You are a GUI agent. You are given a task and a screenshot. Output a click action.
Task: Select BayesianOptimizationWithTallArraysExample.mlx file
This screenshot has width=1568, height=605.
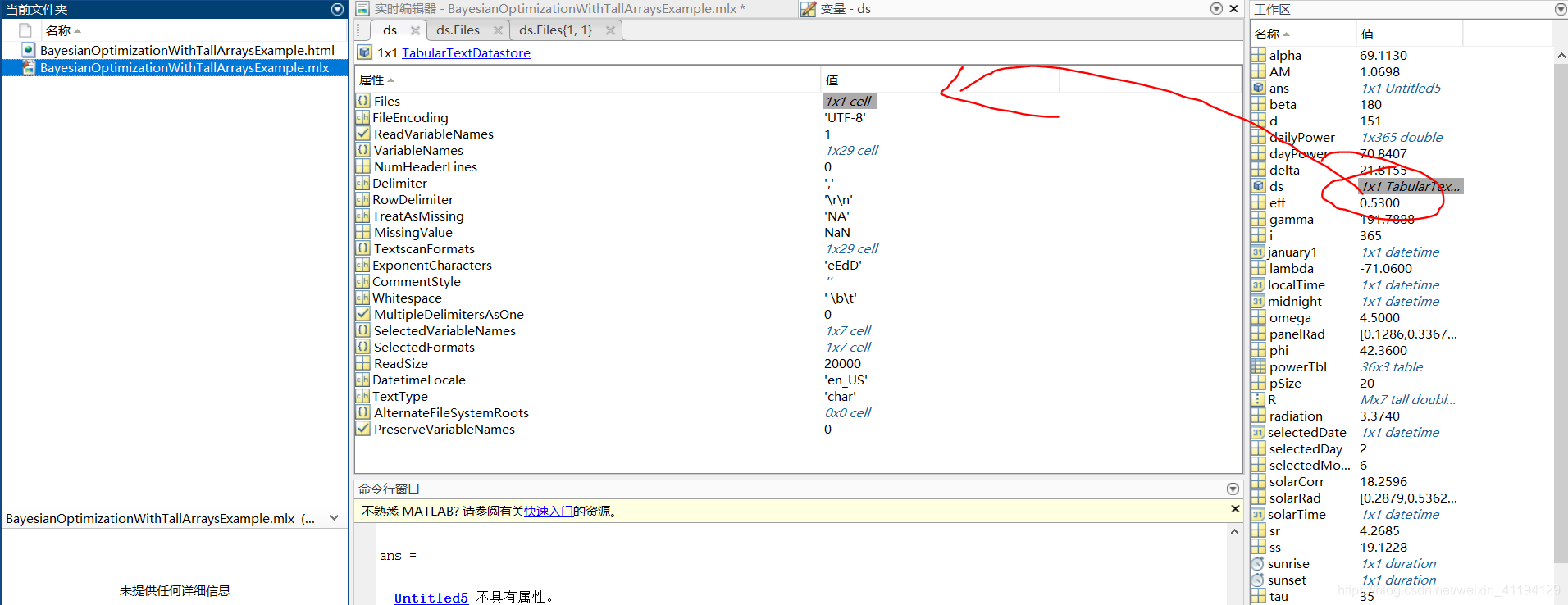point(185,67)
